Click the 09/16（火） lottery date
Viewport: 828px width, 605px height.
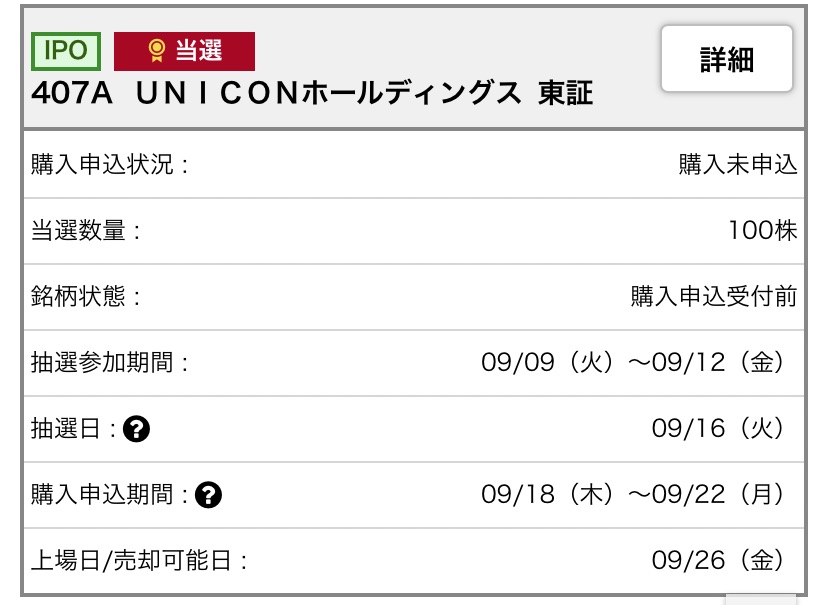tap(718, 429)
